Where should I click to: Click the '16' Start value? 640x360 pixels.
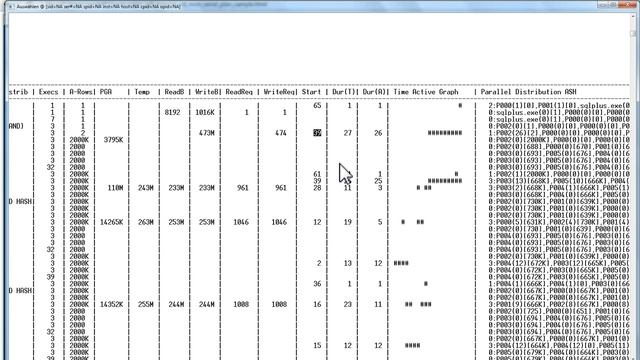point(317,304)
